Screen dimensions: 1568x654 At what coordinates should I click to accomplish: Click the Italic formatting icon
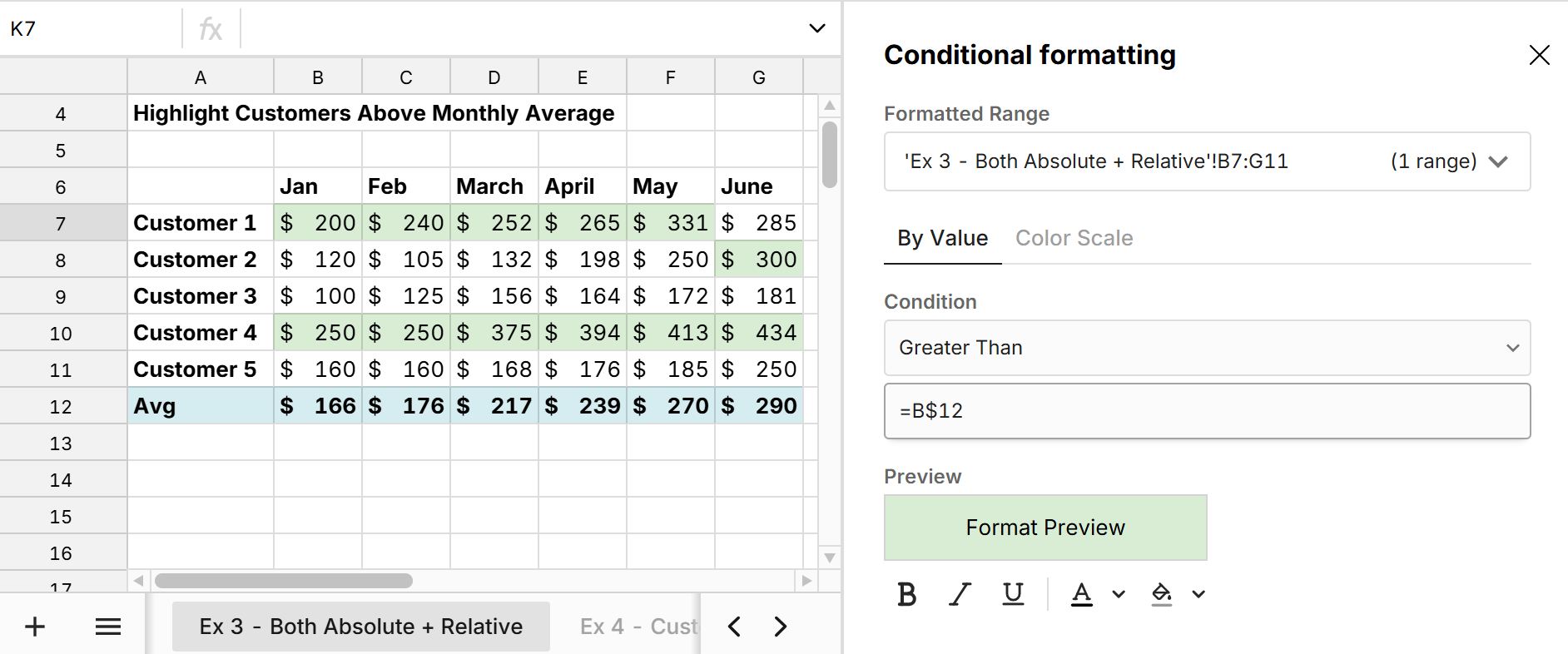[960, 594]
